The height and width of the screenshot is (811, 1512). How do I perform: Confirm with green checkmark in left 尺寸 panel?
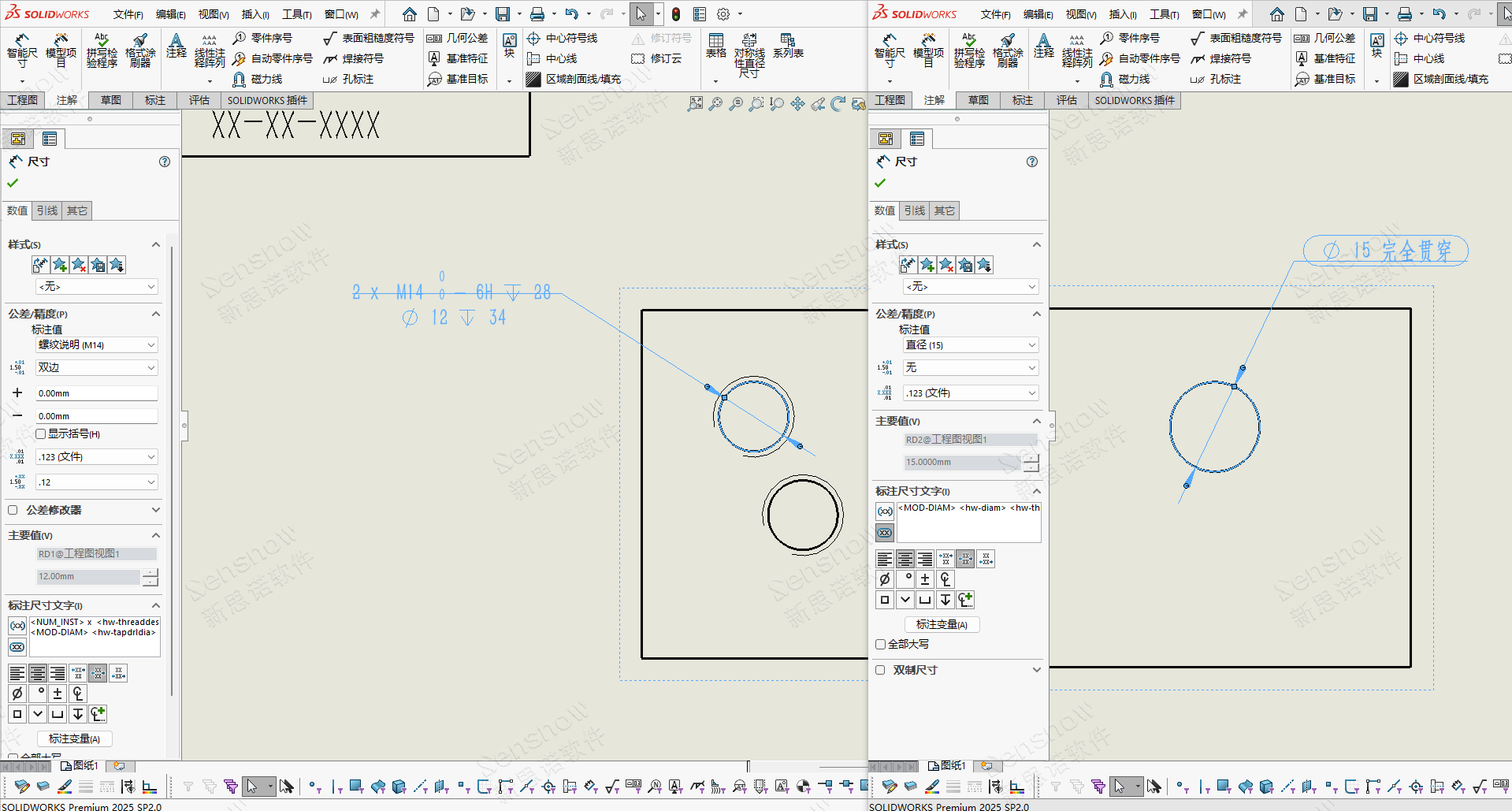tap(13, 183)
